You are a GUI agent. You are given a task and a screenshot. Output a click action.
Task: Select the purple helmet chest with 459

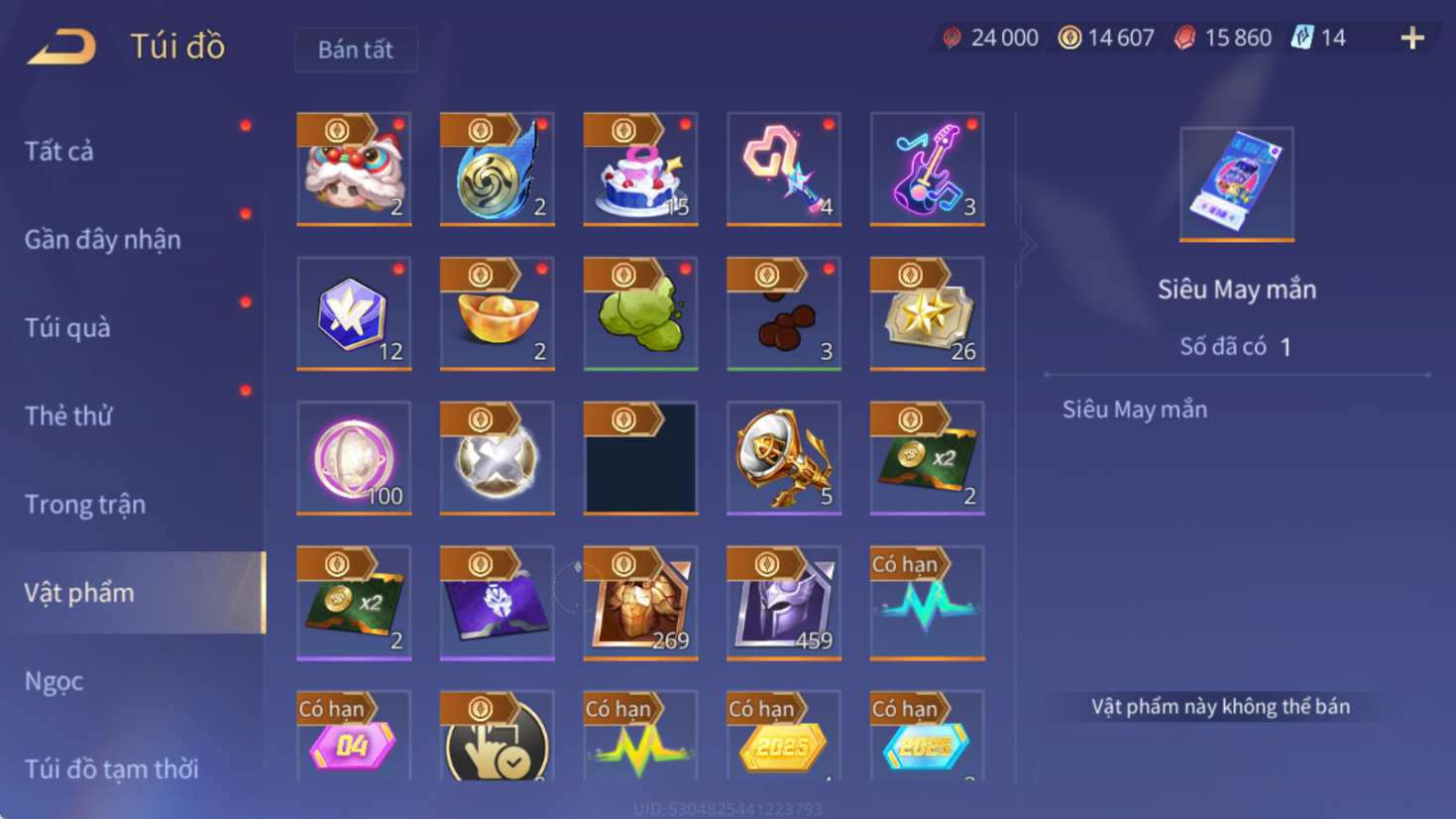(784, 603)
